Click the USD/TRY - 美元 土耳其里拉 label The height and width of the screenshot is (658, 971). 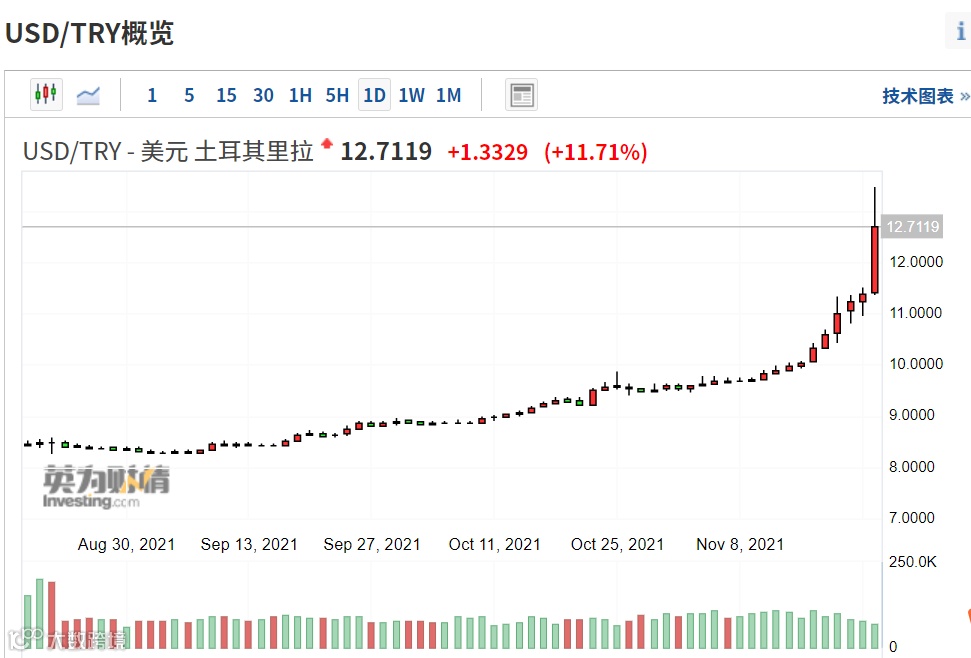click(x=168, y=152)
